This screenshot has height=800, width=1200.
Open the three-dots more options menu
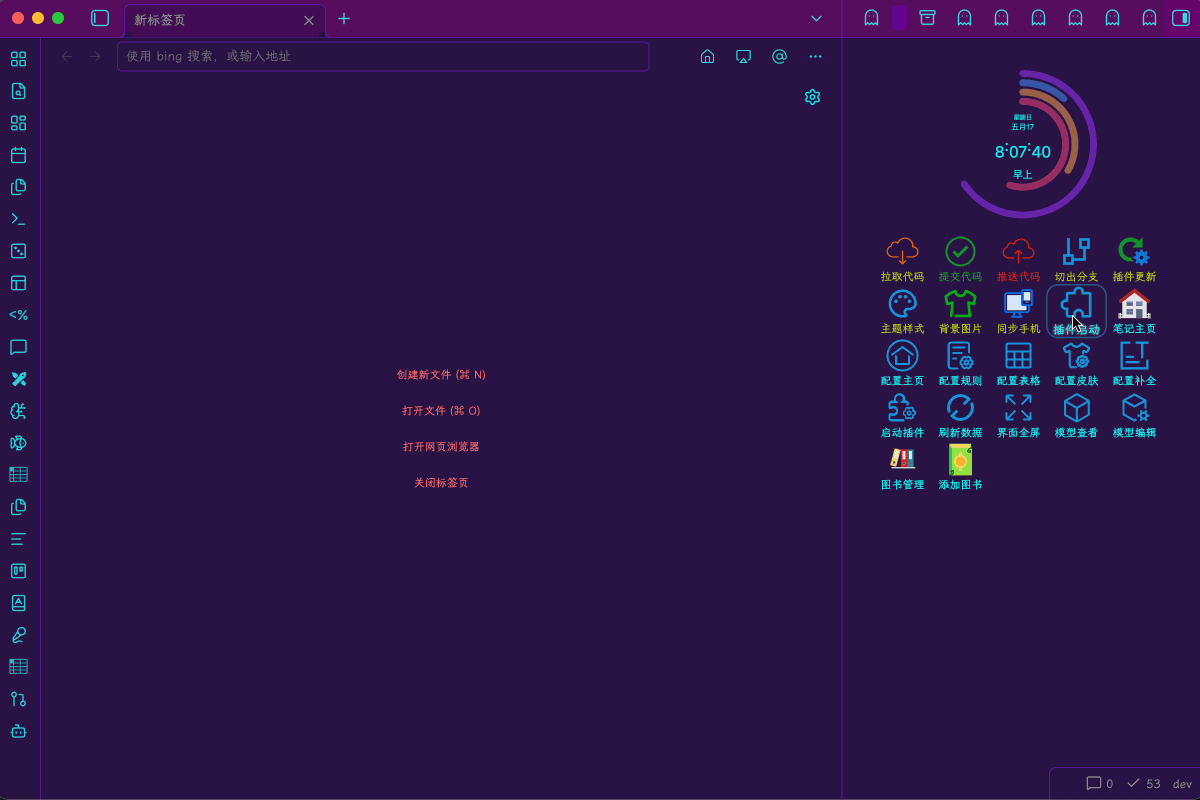[x=816, y=56]
